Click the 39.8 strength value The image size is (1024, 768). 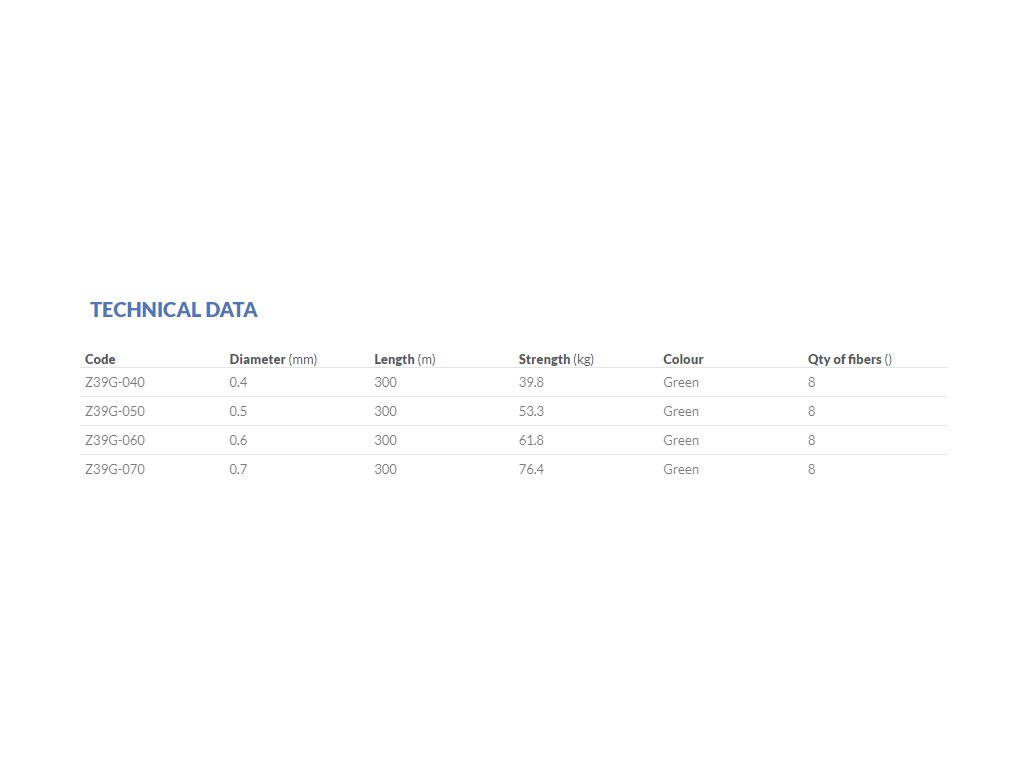click(x=531, y=382)
